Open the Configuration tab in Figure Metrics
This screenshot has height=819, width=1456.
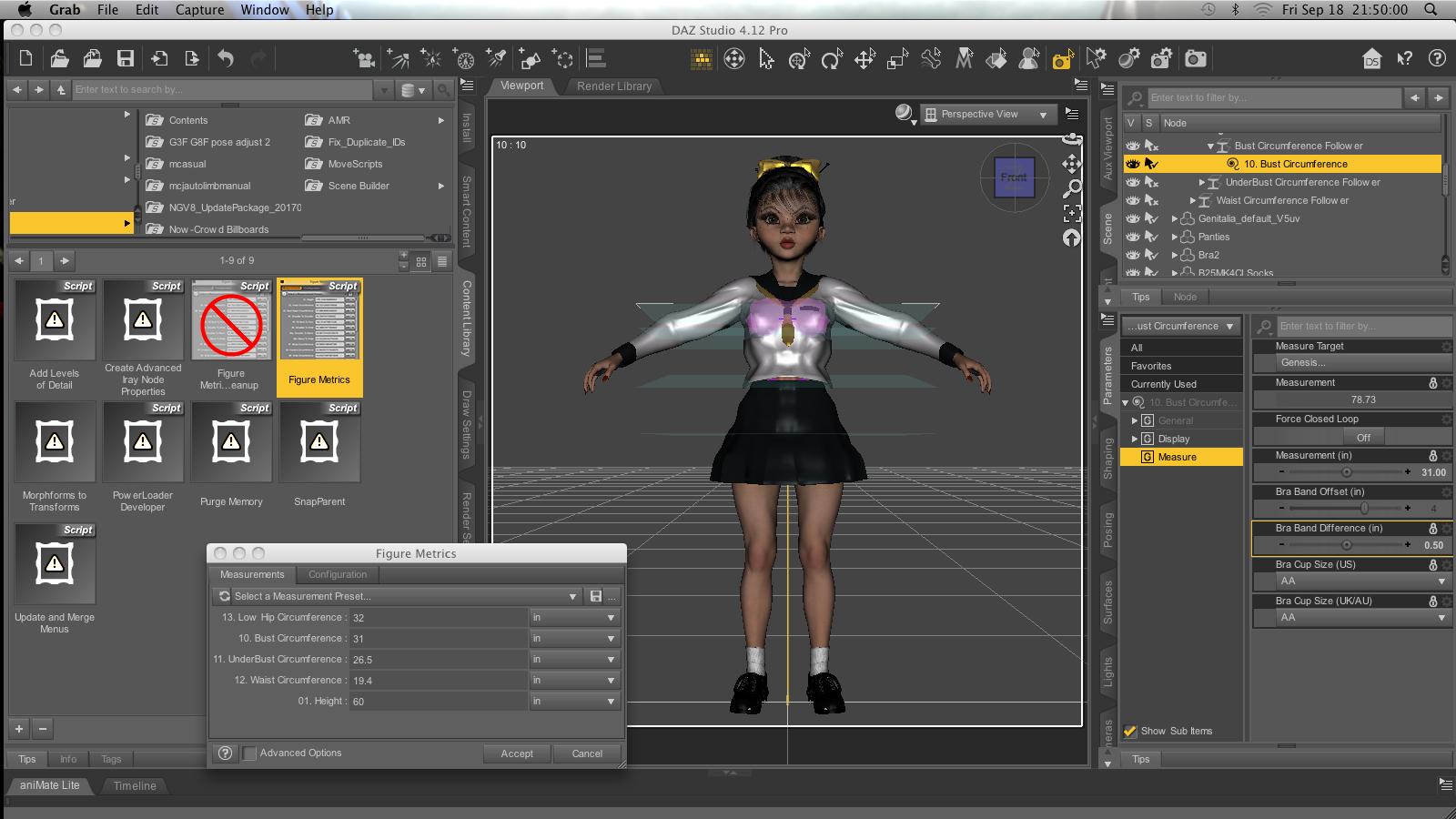click(x=338, y=574)
